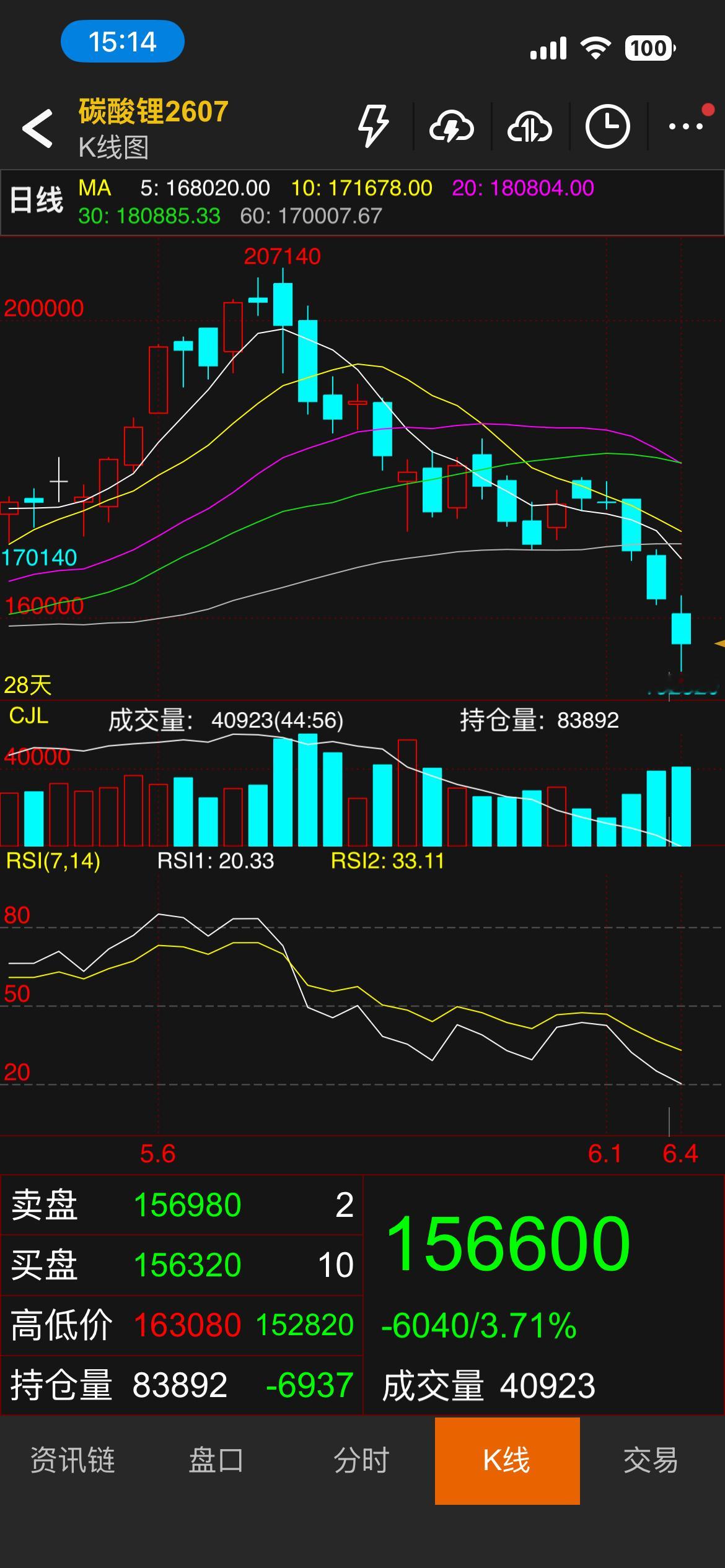Tap the cloud lightning icon

452,127
